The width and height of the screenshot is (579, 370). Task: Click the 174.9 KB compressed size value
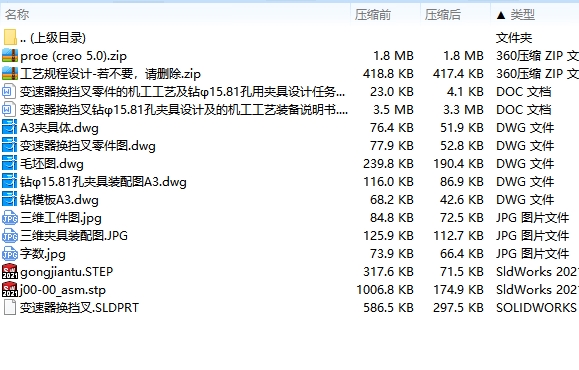tap(458, 290)
